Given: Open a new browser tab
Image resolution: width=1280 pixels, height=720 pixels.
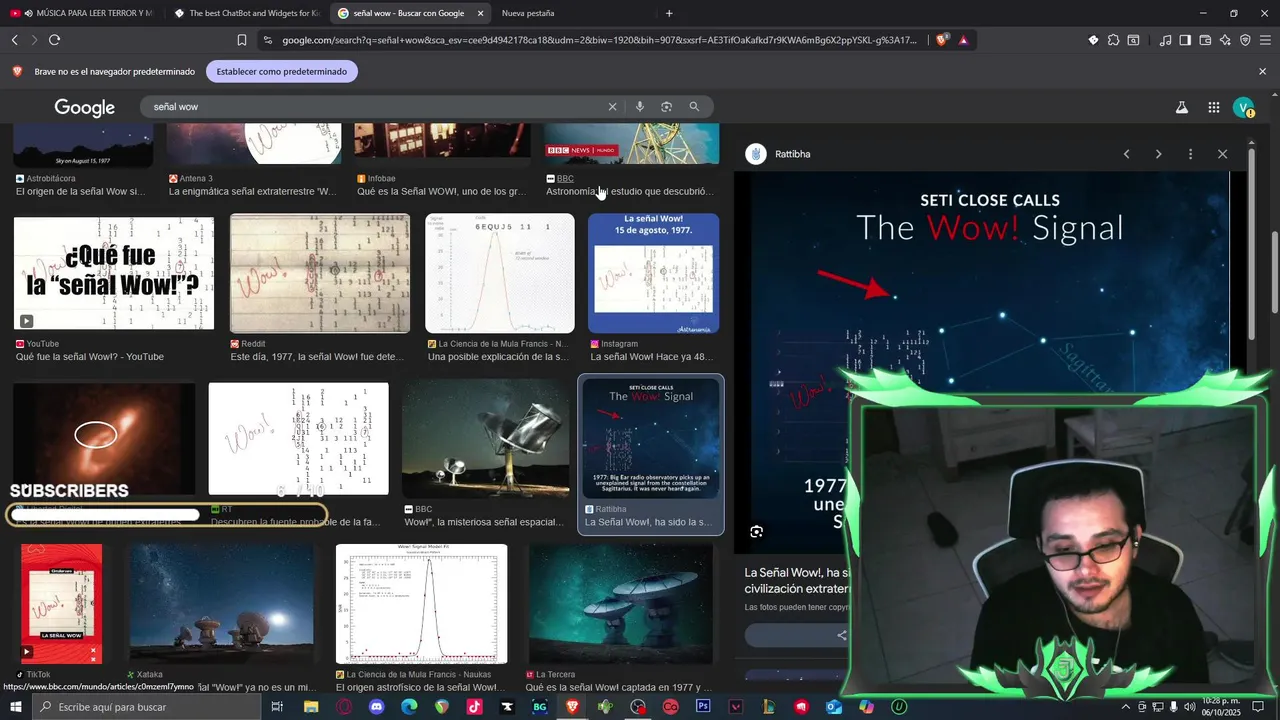Looking at the screenshot, I should click(x=669, y=13).
